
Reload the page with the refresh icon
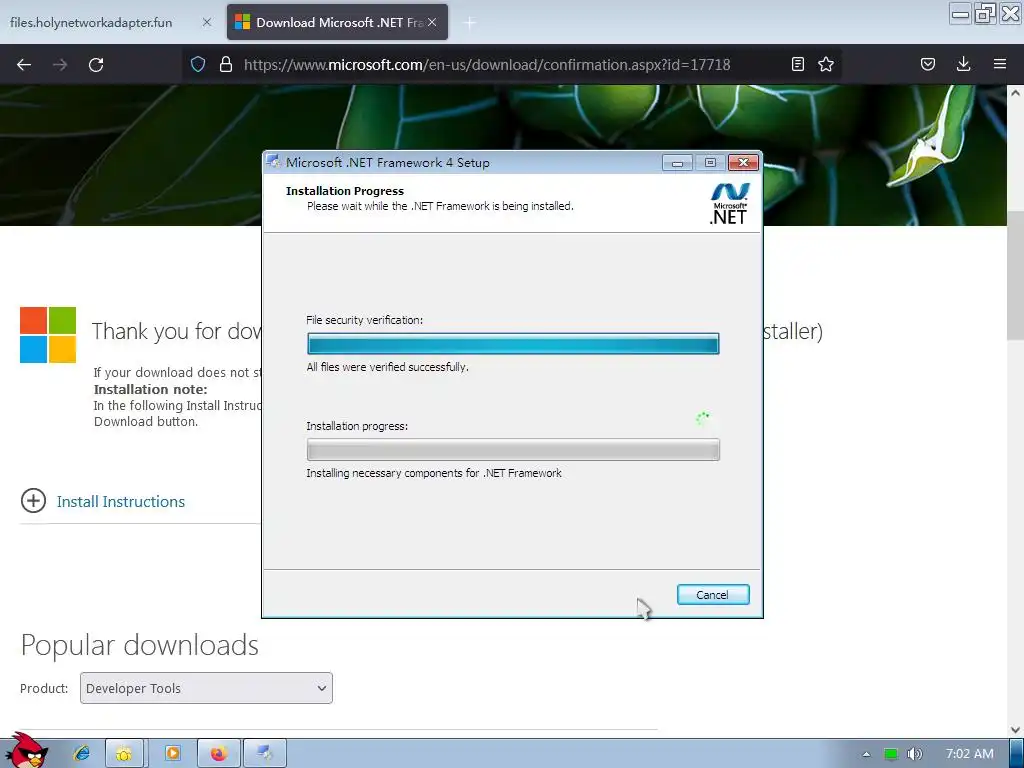(96, 65)
